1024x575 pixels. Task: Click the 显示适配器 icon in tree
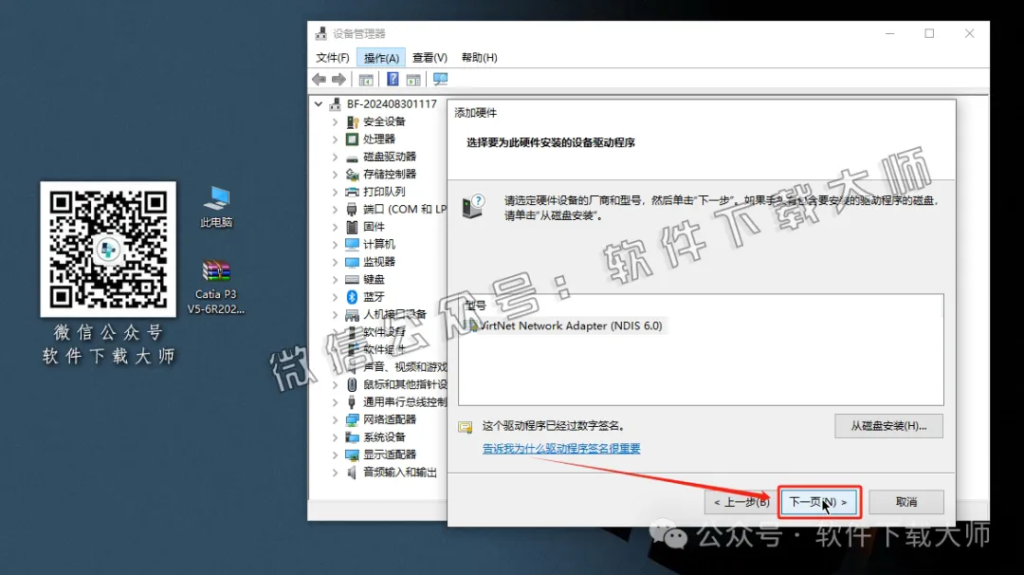tap(352, 455)
